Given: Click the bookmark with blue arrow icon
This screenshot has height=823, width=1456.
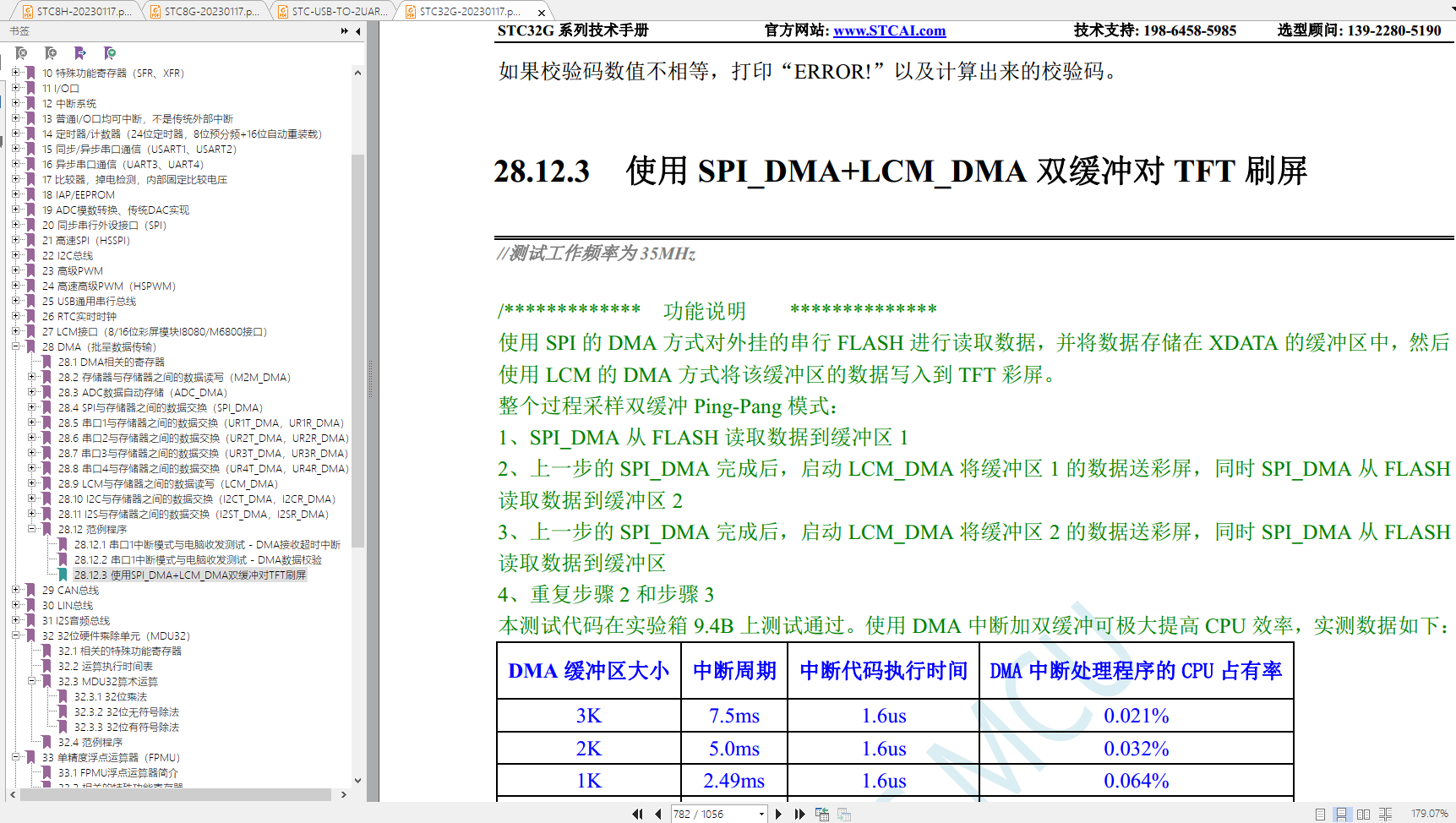Looking at the screenshot, I should 80,53.
